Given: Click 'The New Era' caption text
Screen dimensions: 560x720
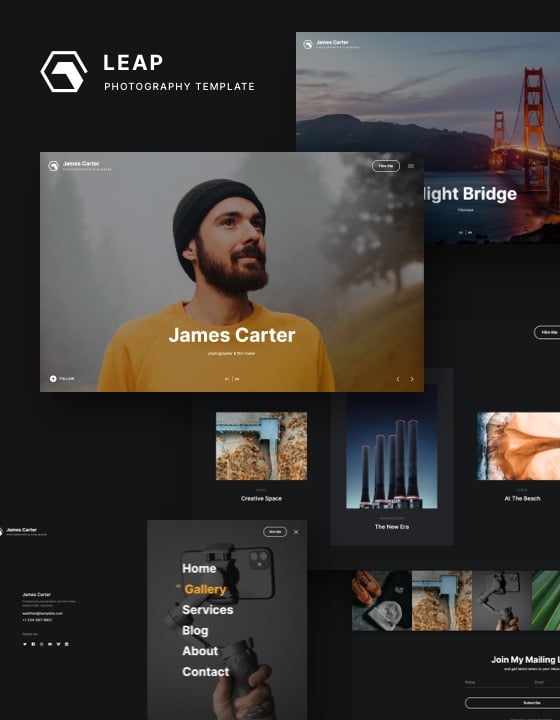Looking at the screenshot, I should tap(392, 527).
